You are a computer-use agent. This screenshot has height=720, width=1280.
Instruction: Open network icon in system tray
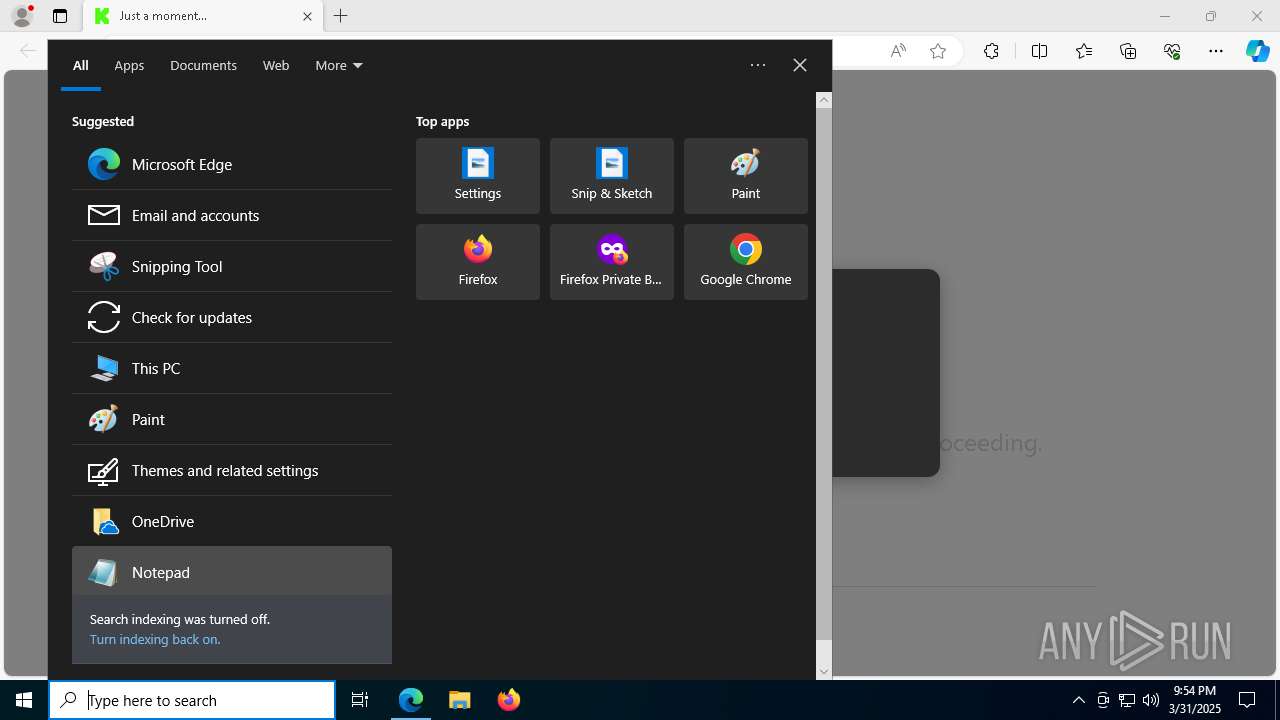pos(1127,700)
